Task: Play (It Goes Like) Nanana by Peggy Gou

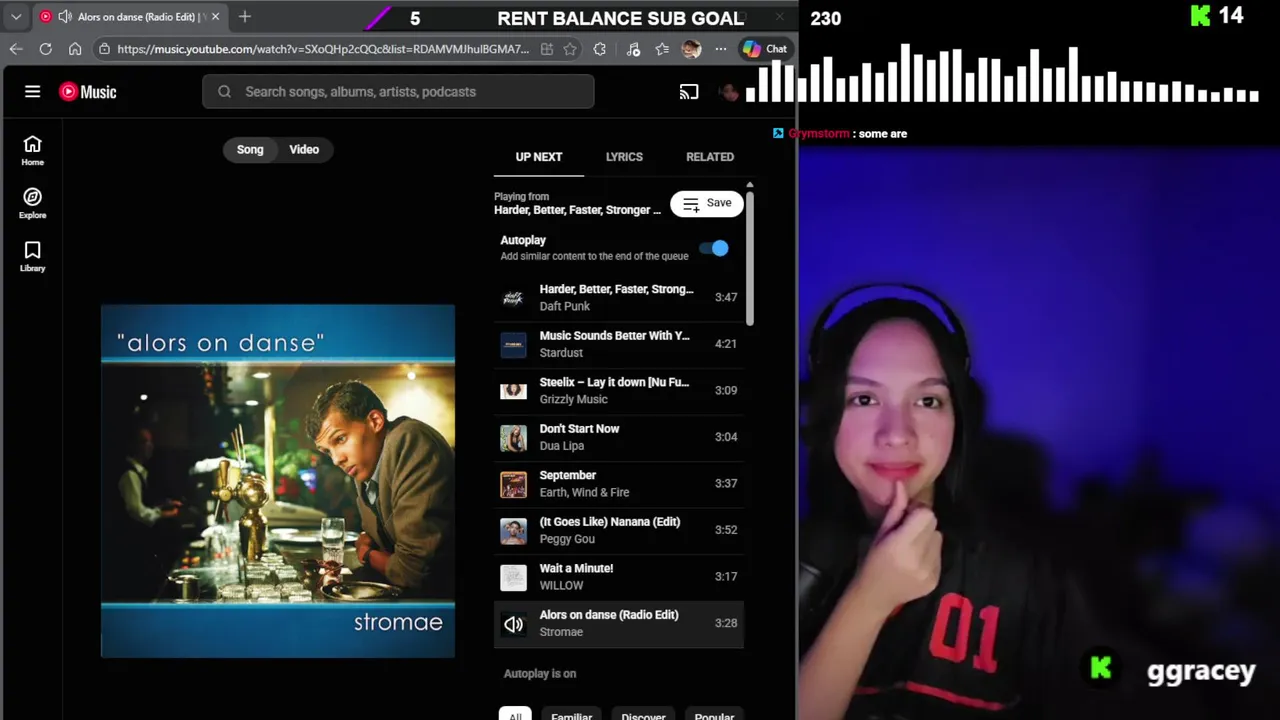Action: (619, 530)
